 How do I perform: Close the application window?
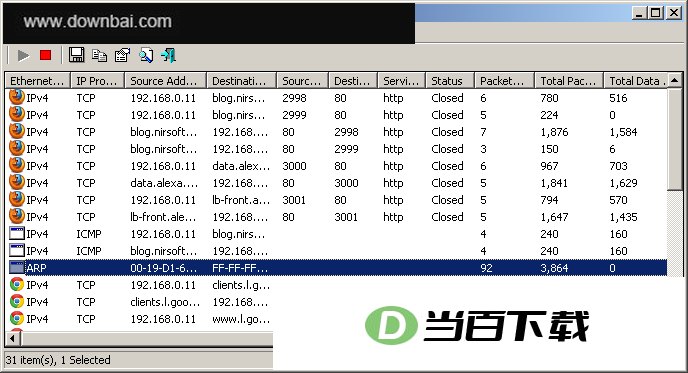coord(673,13)
